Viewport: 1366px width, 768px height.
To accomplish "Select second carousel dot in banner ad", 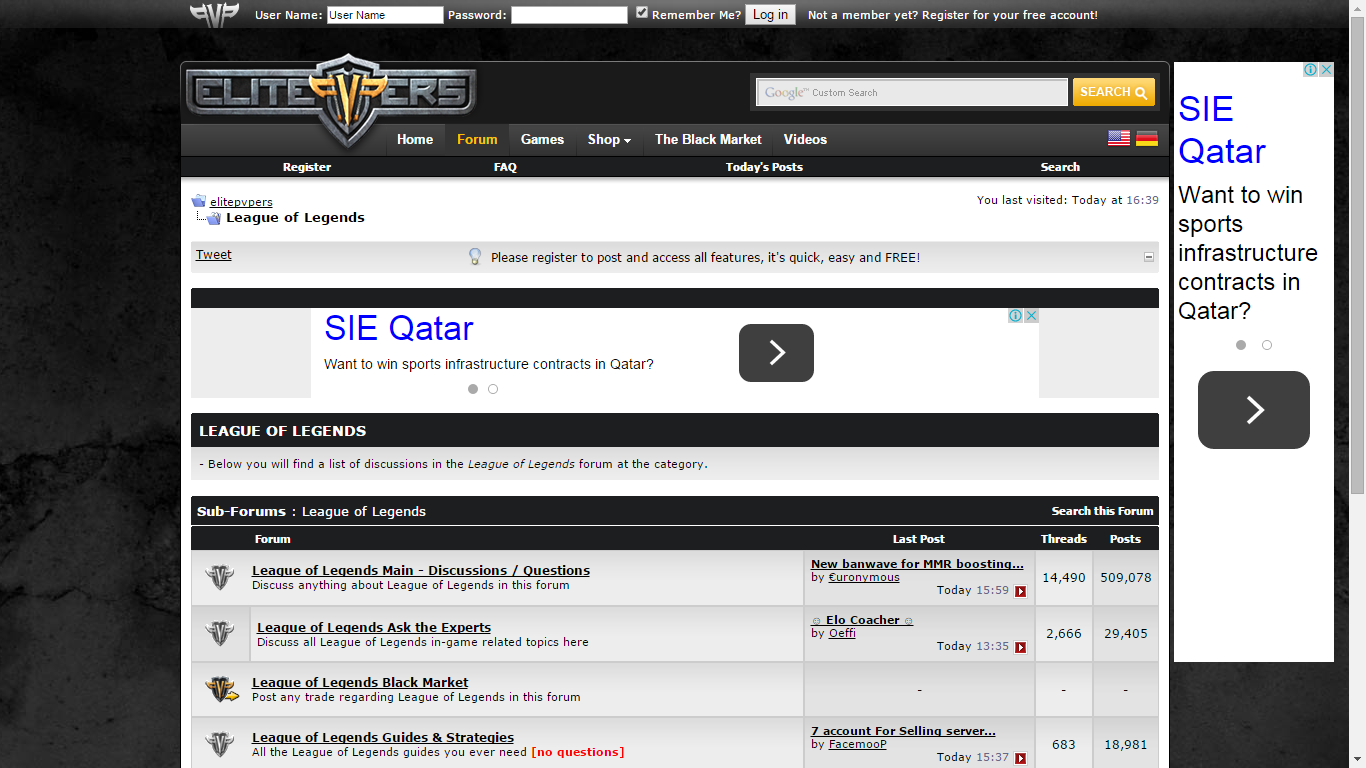I will pyautogui.click(x=493, y=389).
